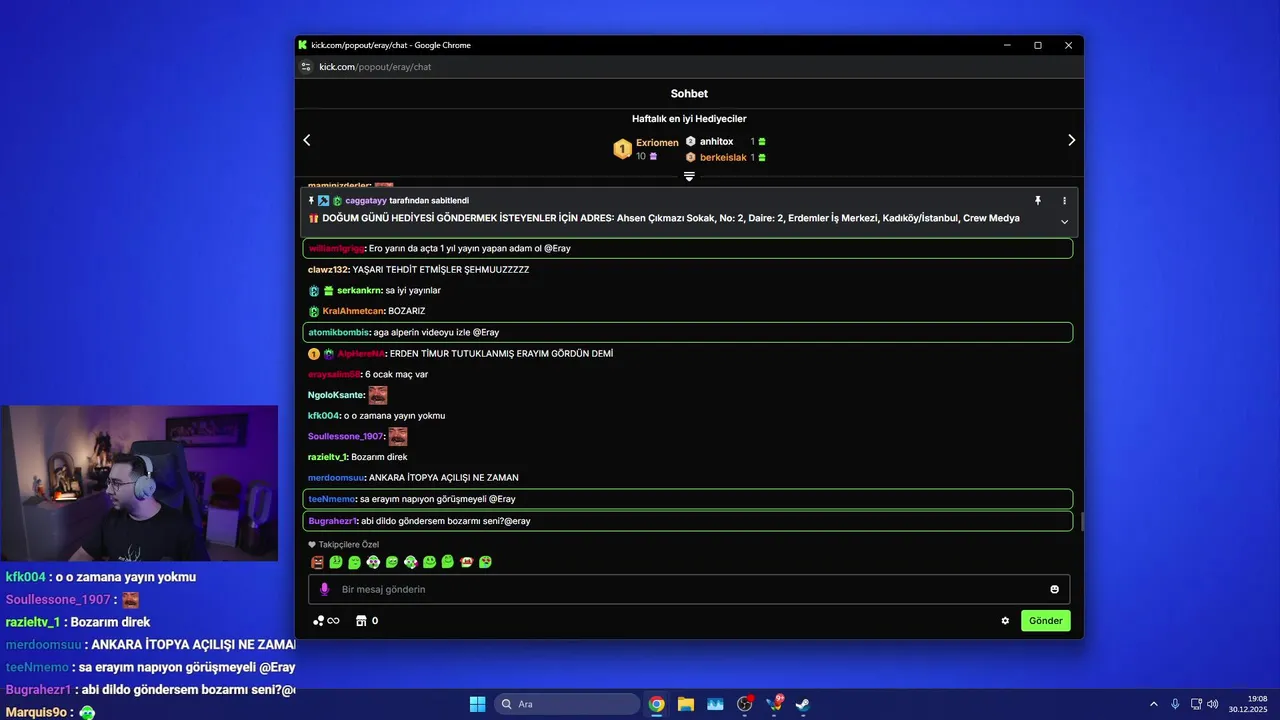Viewport: 1280px width, 720px height.
Task: Open volume control in system tray
Action: pos(1212,704)
